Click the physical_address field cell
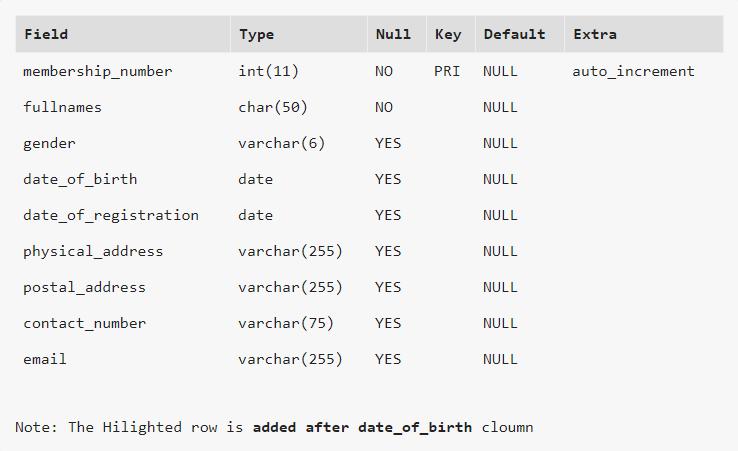The width and height of the screenshot is (738, 451). click(x=93, y=251)
